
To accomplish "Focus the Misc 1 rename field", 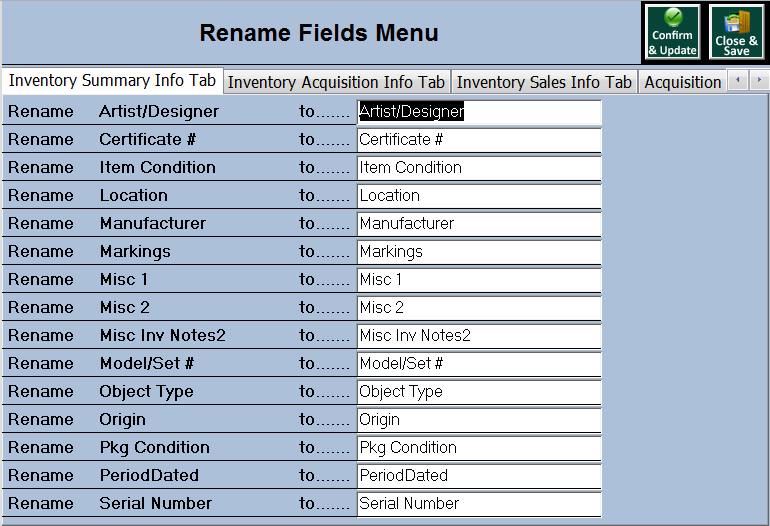I will tap(479, 280).
